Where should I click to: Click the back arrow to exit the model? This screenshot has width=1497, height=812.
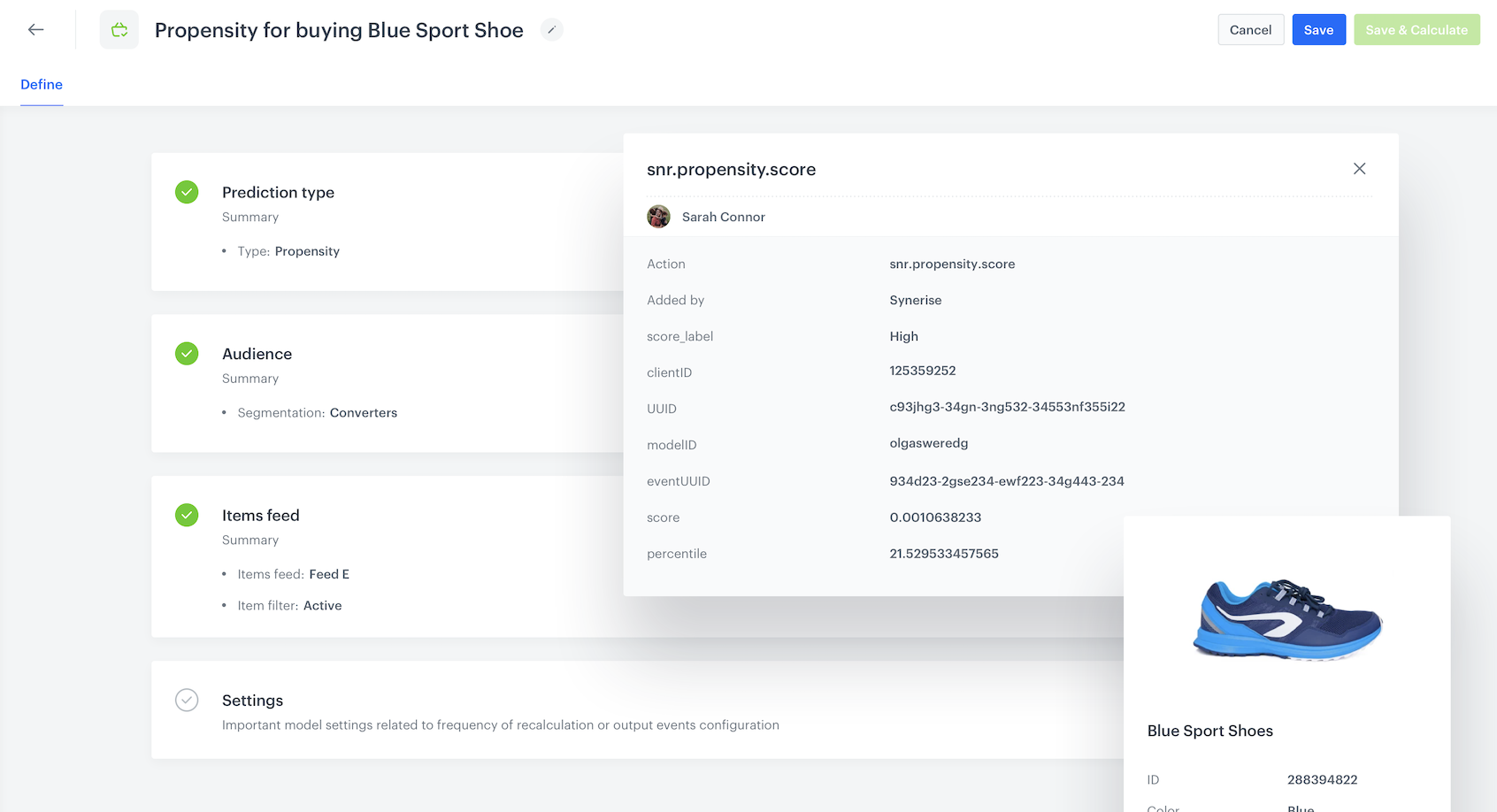click(35, 29)
